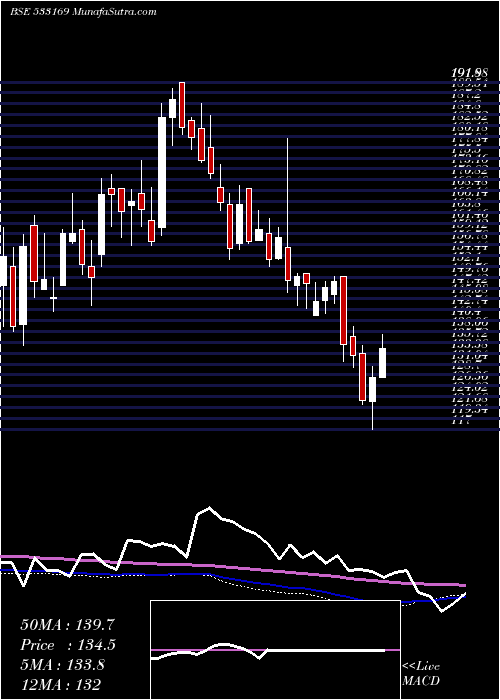500x700 pixels.
Task: Click the tallest white candlestick near the peak
Action: 162,172
